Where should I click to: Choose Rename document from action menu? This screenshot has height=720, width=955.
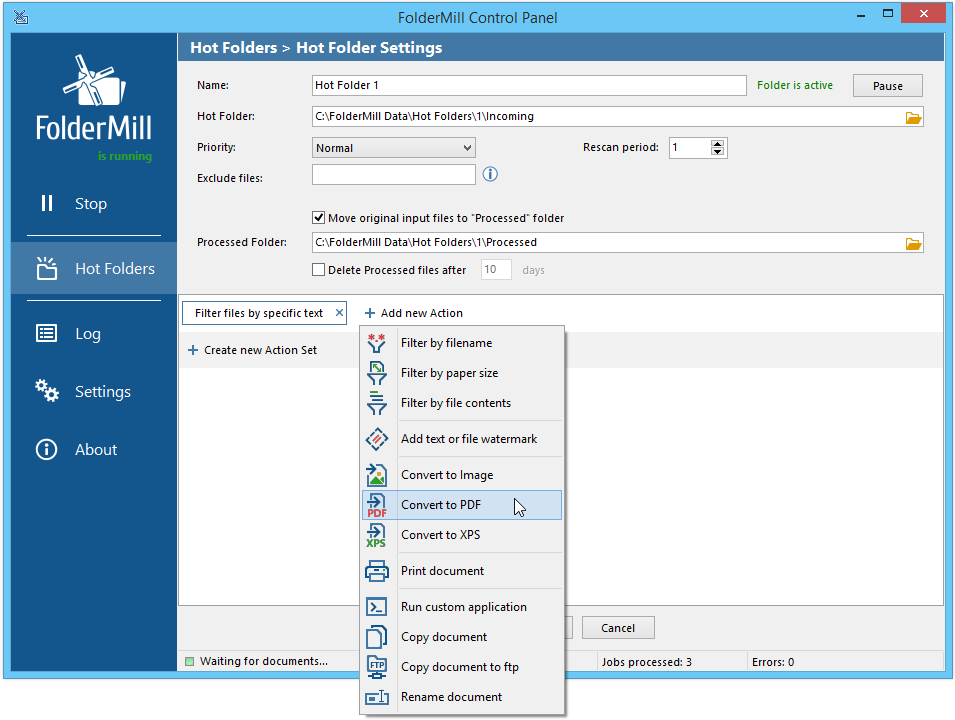click(x=451, y=697)
